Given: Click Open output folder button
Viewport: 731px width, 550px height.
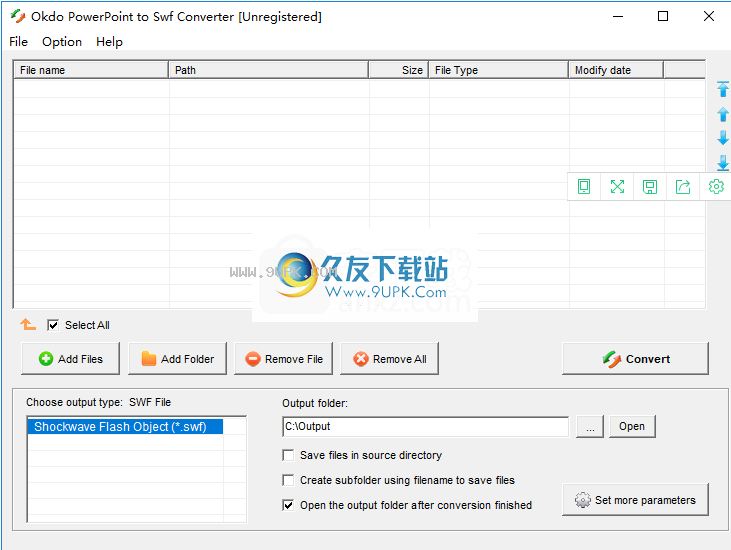Looking at the screenshot, I should click(x=632, y=426).
